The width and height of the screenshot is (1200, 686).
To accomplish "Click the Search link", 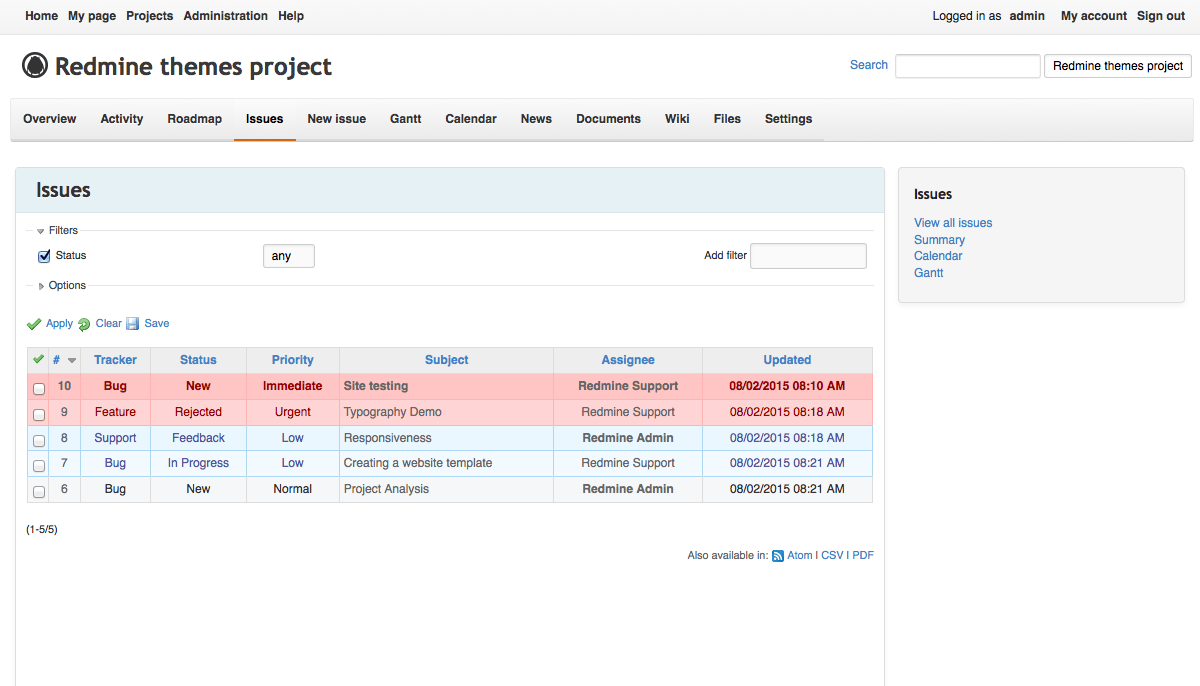I will pos(869,65).
